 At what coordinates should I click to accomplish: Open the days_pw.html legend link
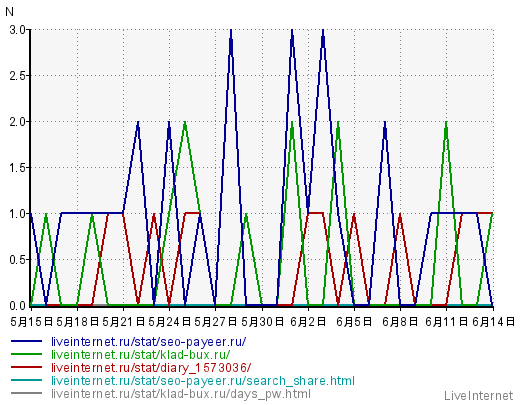(x=181, y=394)
